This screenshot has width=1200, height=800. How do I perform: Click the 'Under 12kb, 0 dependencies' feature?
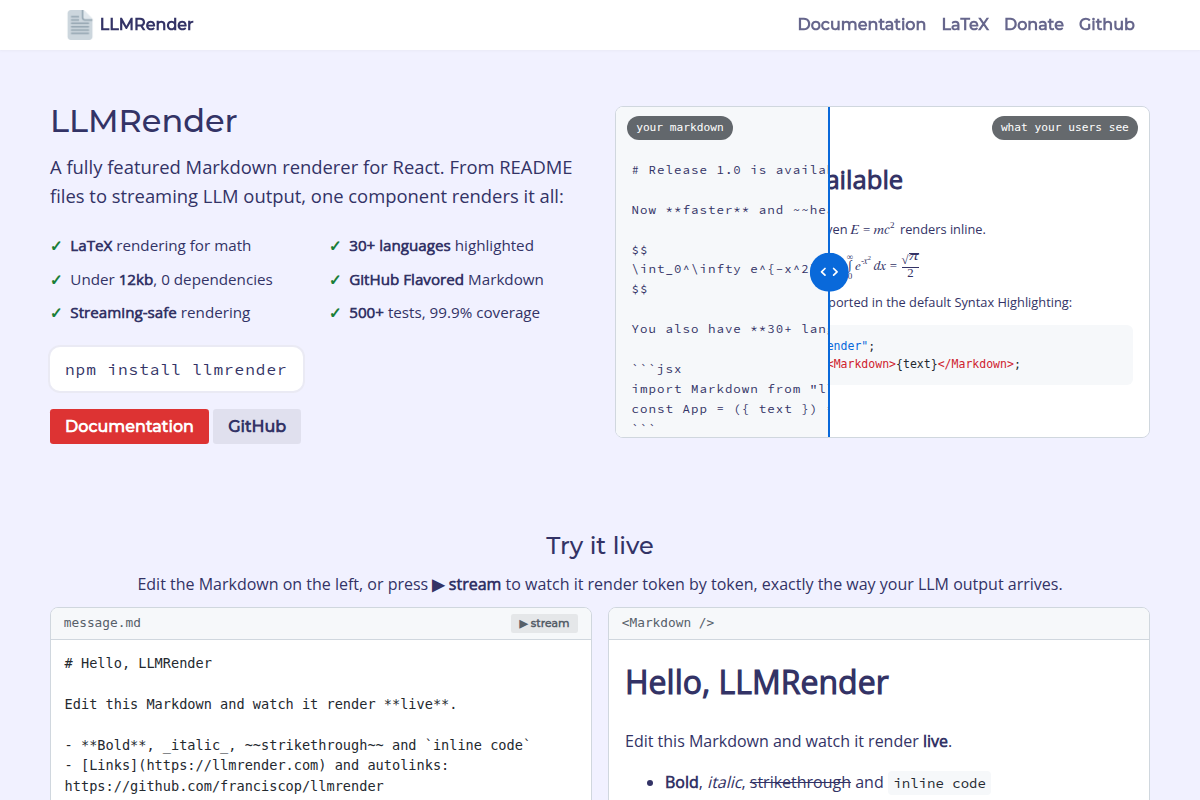pos(171,280)
